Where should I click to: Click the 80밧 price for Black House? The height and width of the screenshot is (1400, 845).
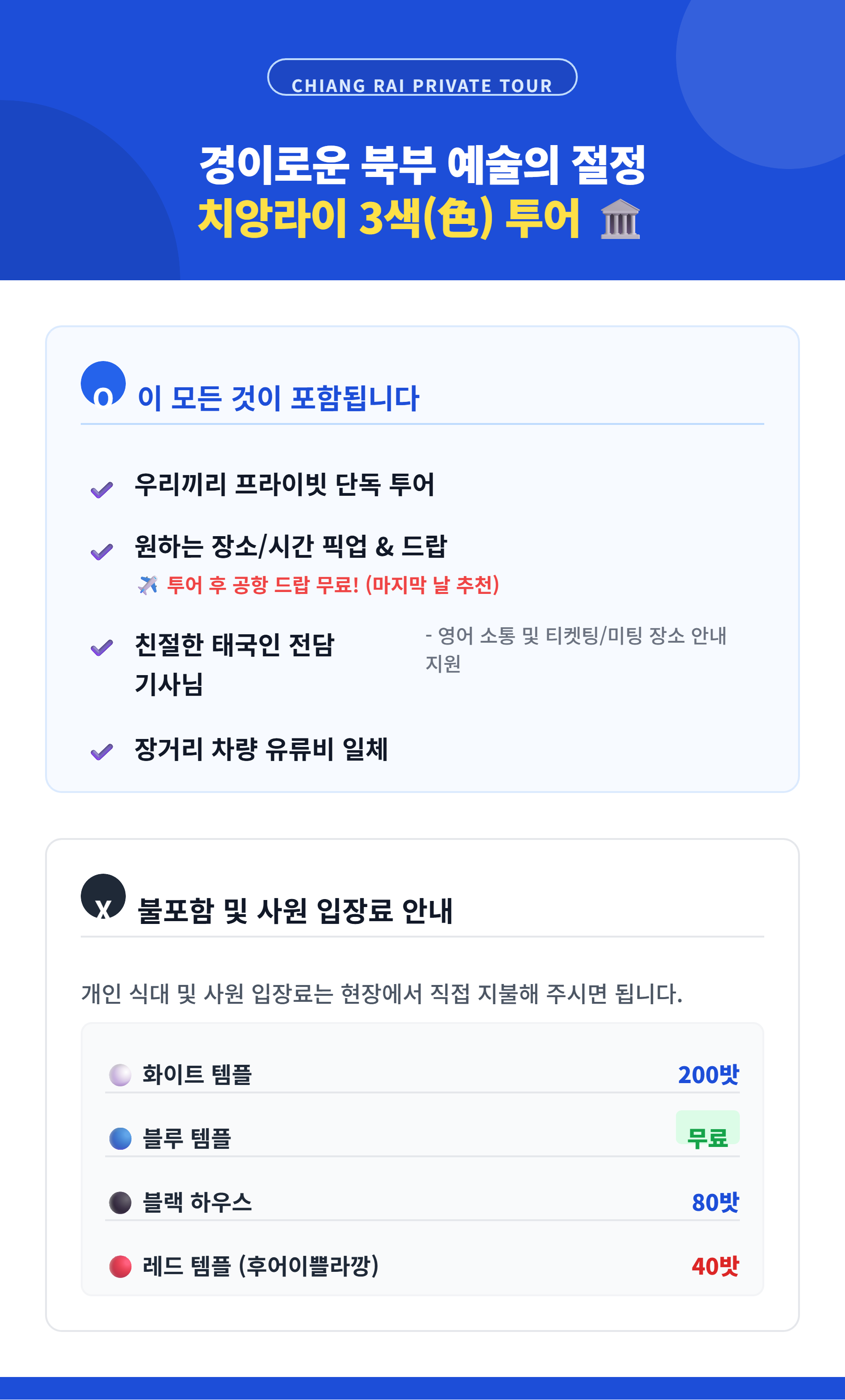715,1202
